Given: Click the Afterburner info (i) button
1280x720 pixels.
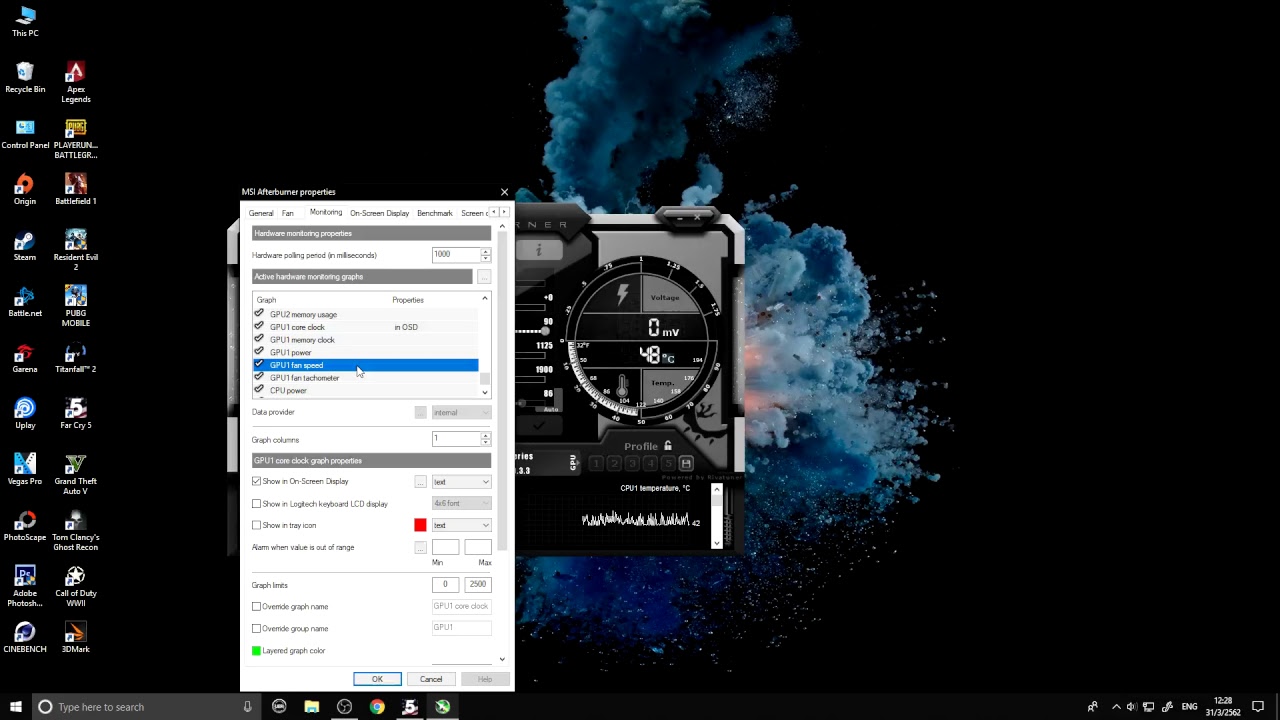Looking at the screenshot, I should [x=539, y=250].
